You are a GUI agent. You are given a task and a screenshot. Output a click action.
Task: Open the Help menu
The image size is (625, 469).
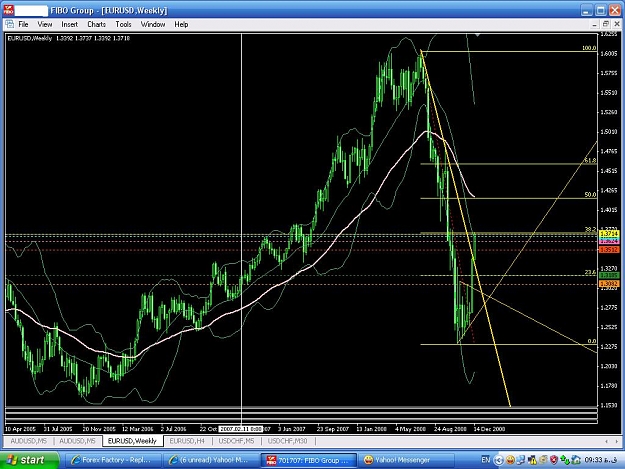click(181, 24)
